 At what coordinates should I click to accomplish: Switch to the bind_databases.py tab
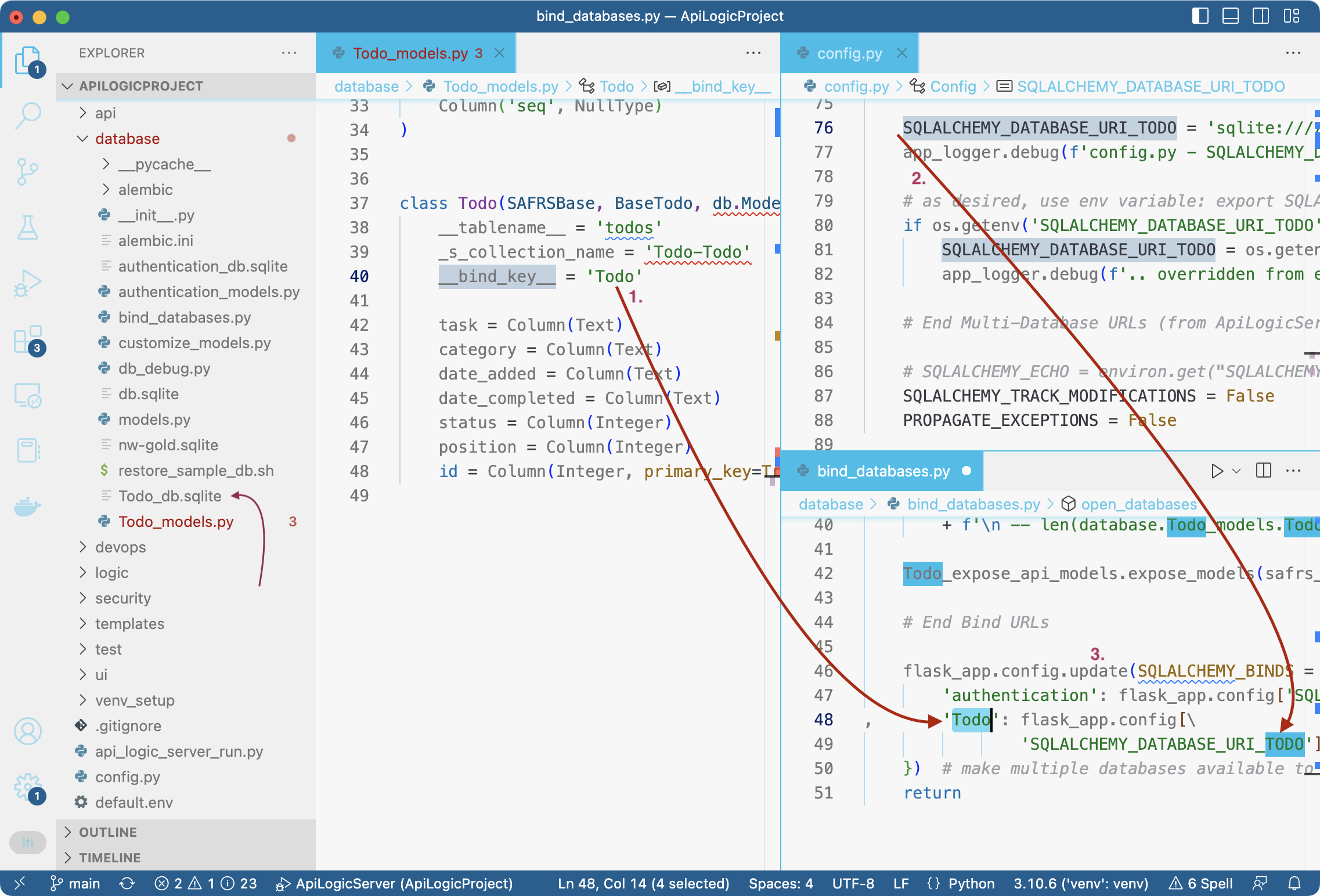coord(882,471)
